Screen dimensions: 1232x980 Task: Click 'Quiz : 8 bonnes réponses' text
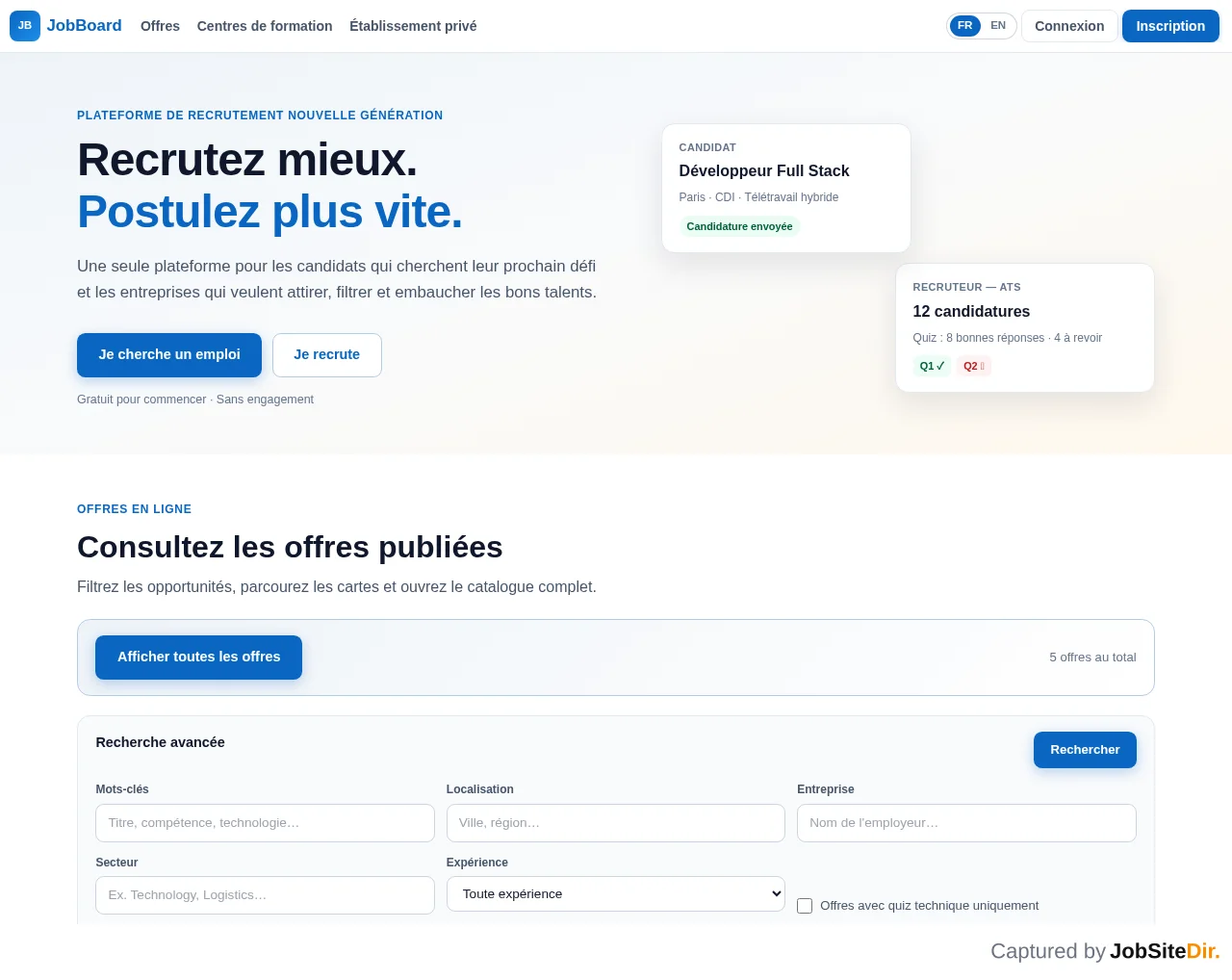(x=978, y=338)
